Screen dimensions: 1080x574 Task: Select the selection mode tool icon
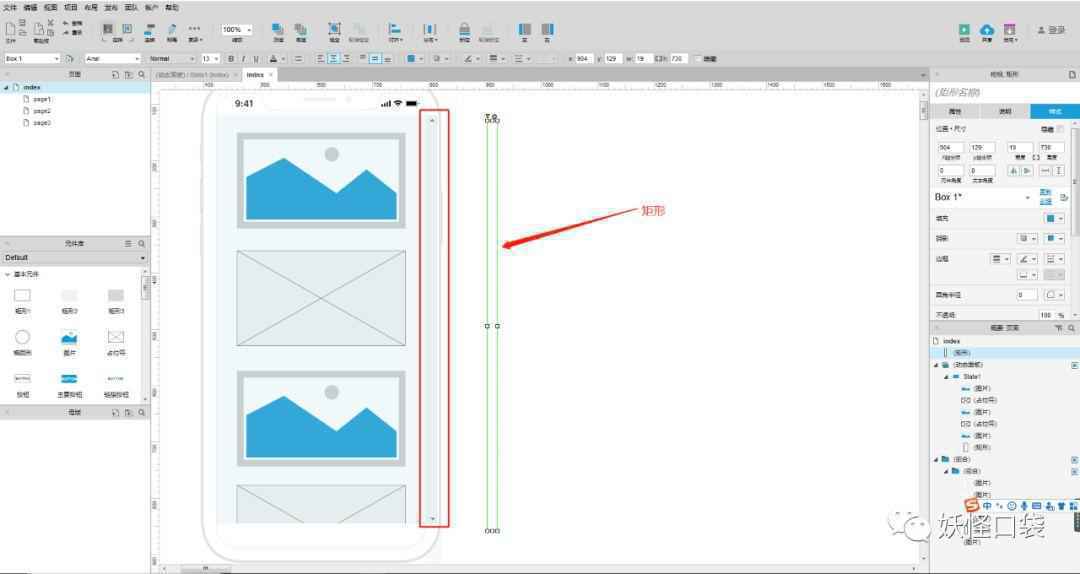coord(107,29)
